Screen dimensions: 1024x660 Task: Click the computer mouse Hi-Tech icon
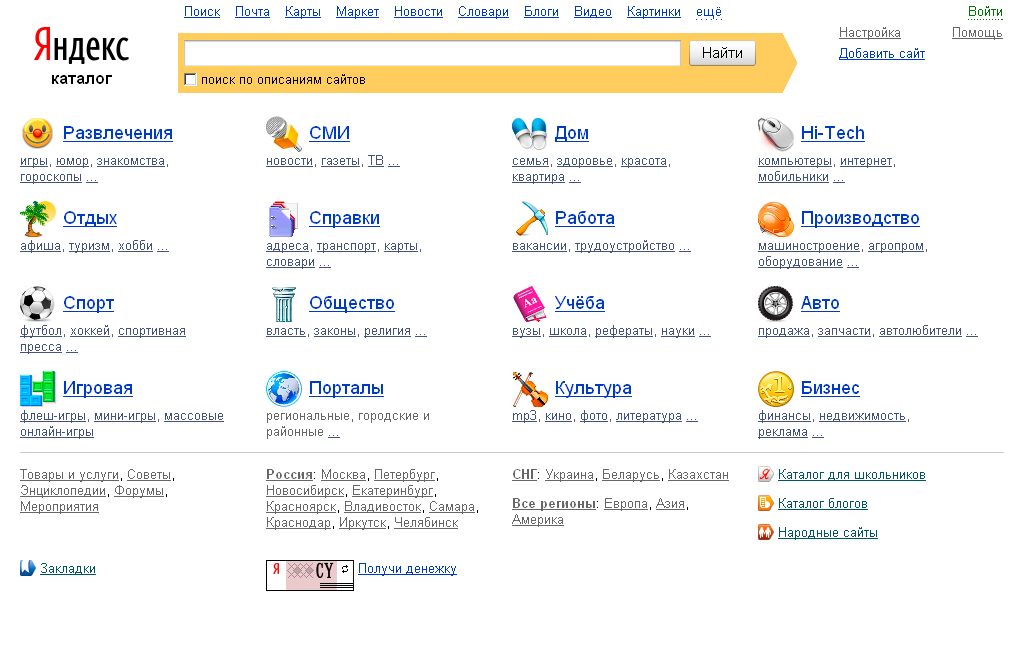coord(775,133)
